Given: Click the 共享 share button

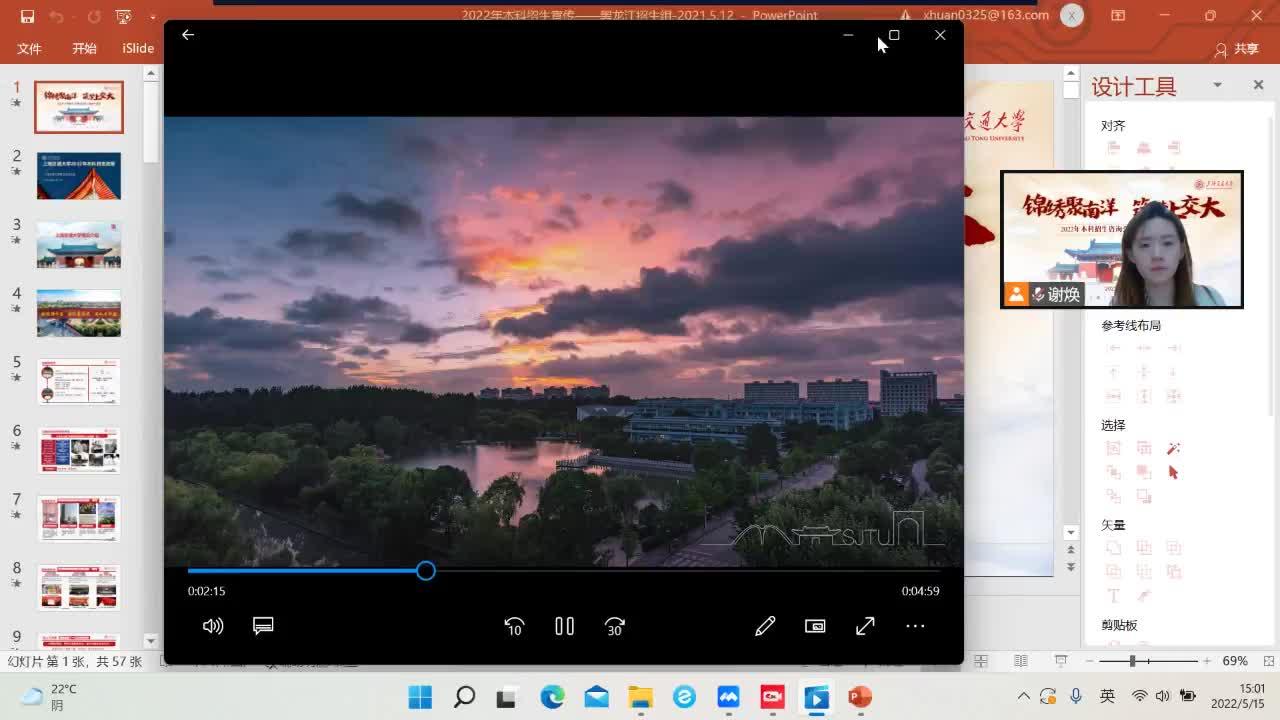Looking at the screenshot, I should (x=1236, y=49).
